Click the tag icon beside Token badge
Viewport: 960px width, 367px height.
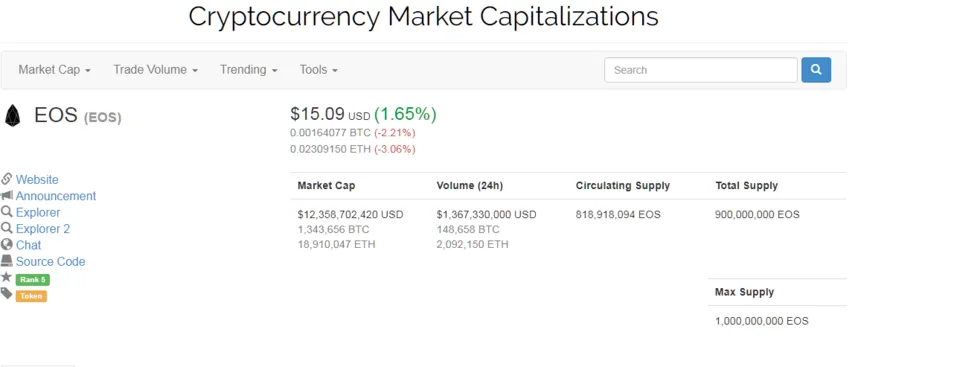pos(7,294)
